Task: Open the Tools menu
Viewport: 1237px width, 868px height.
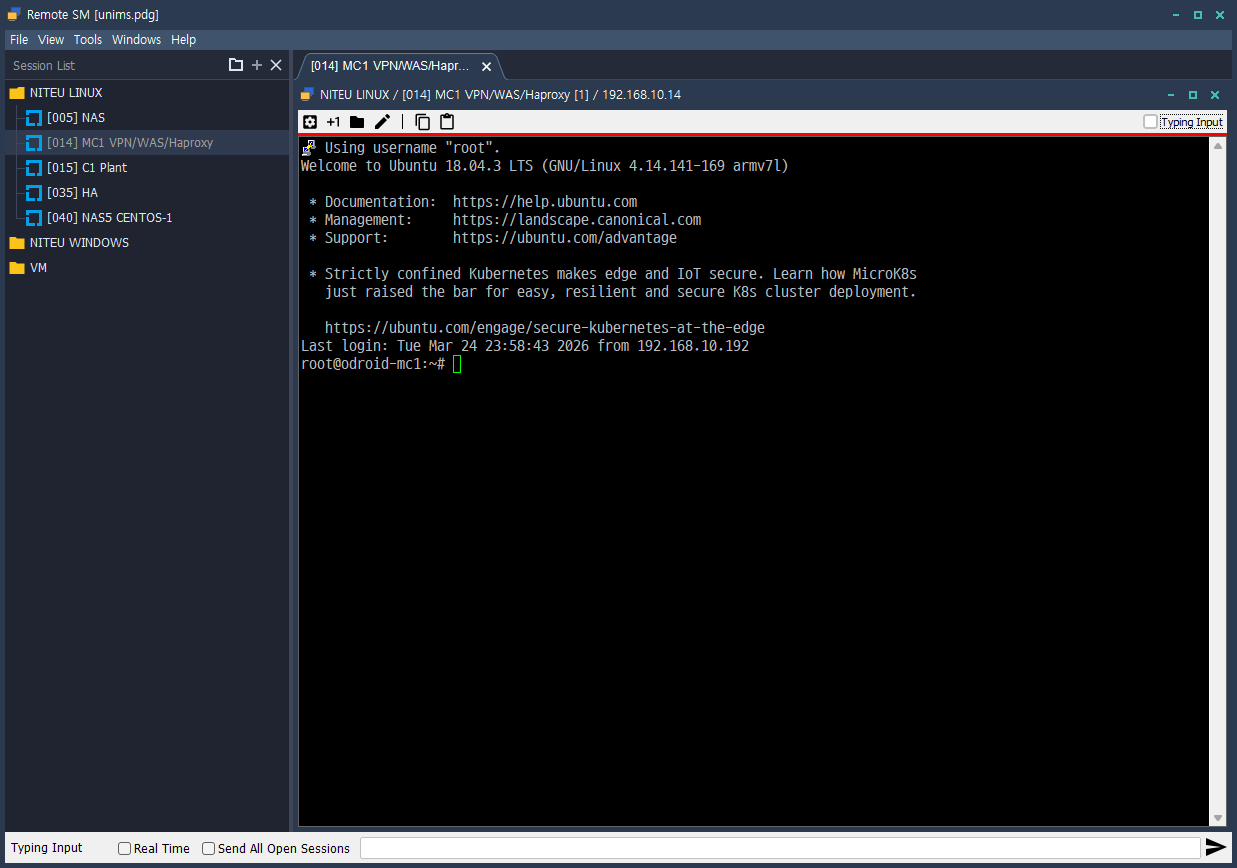Action: point(87,39)
